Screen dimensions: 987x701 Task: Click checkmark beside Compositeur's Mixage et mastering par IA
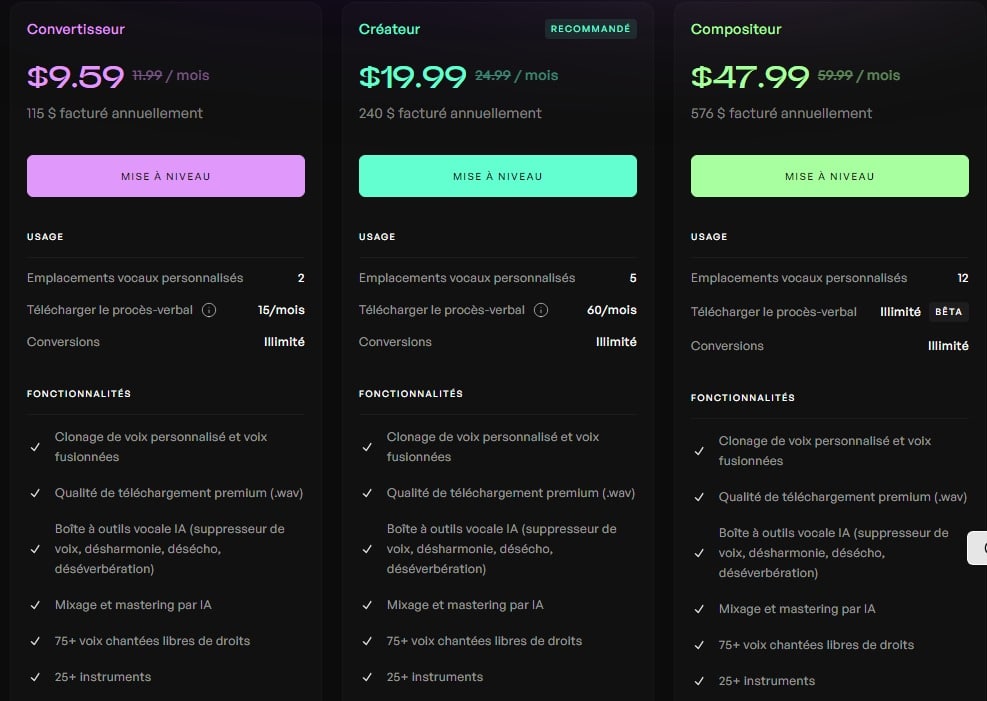(x=699, y=609)
